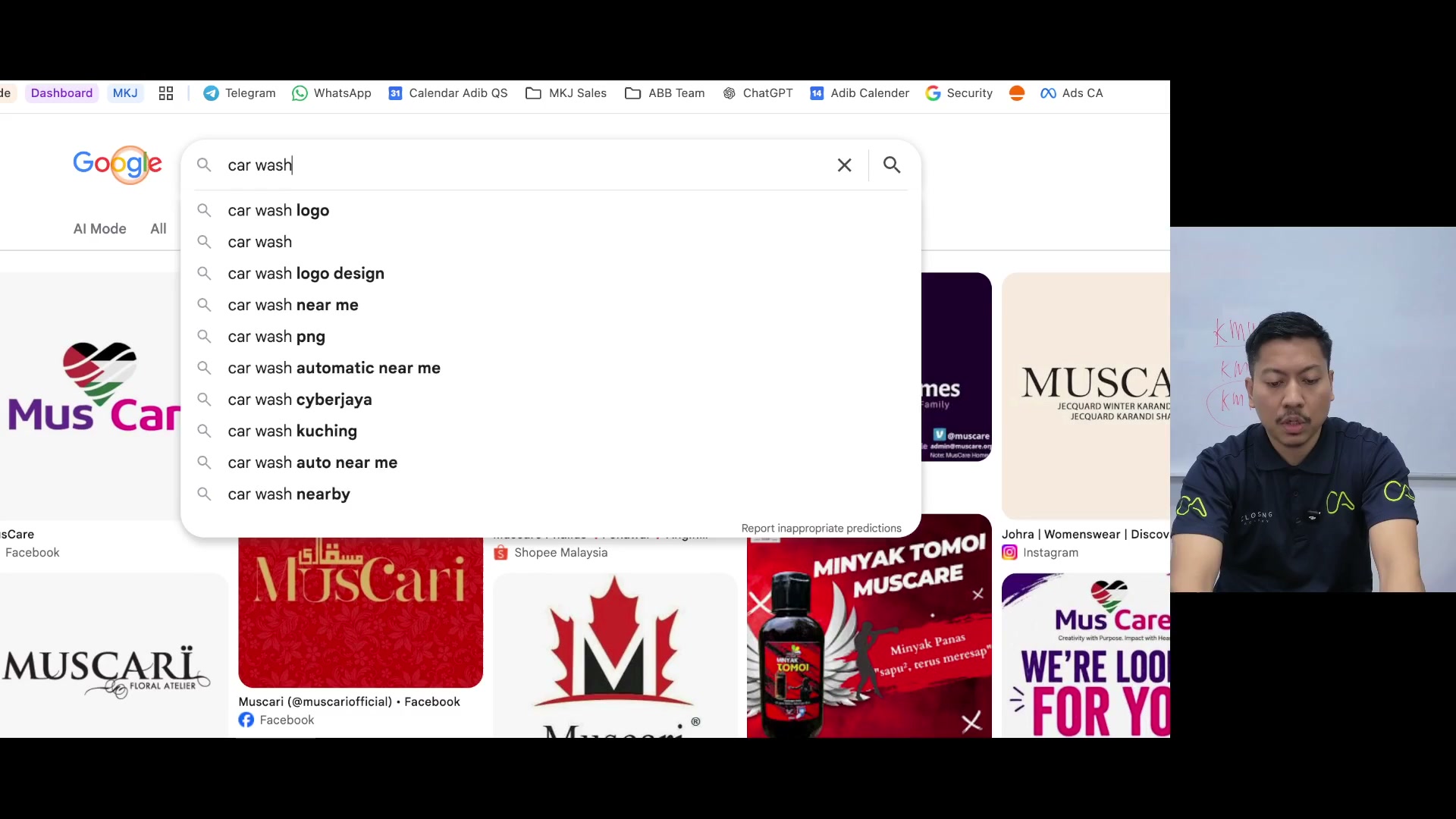This screenshot has width=1456, height=819.
Task: Open the Security Google bookmark
Action: click(x=959, y=93)
